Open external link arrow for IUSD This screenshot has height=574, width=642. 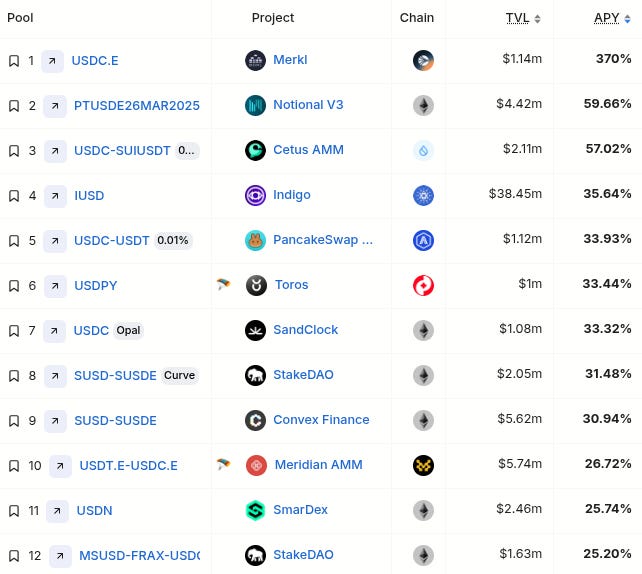55,197
